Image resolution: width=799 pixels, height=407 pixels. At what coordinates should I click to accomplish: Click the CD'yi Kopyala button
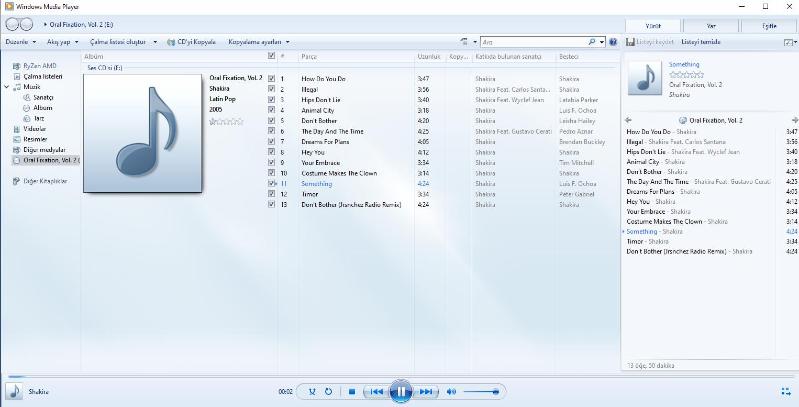pos(192,42)
